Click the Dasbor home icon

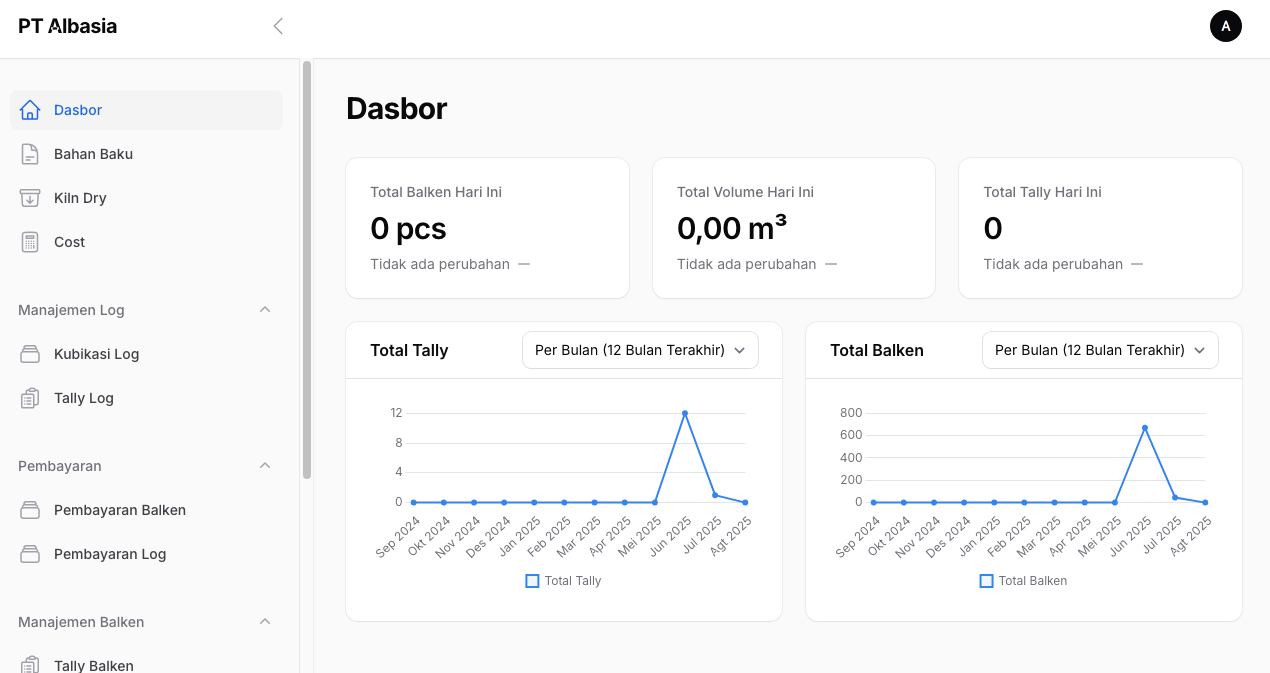click(30, 110)
